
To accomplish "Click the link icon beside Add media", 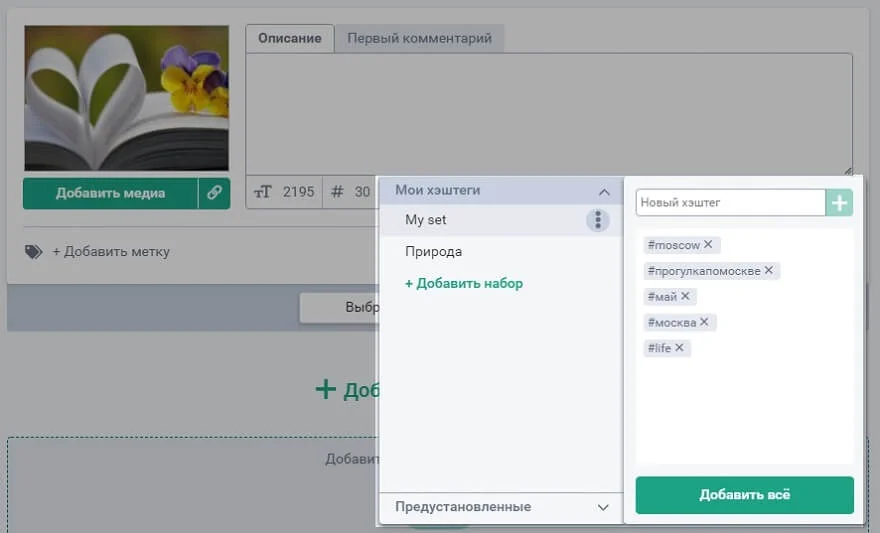I will point(214,193).
